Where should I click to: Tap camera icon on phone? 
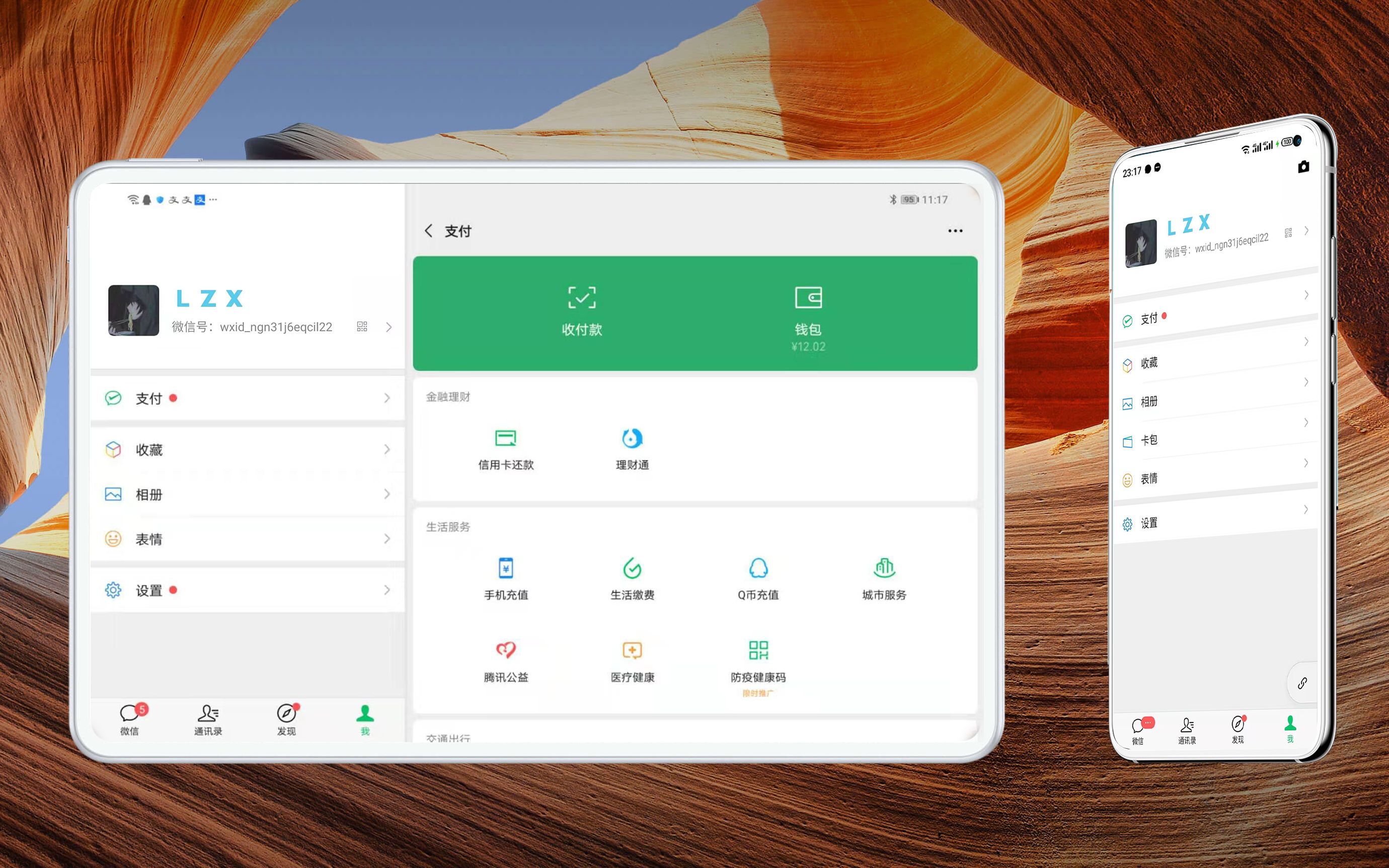click(1303, 167)
